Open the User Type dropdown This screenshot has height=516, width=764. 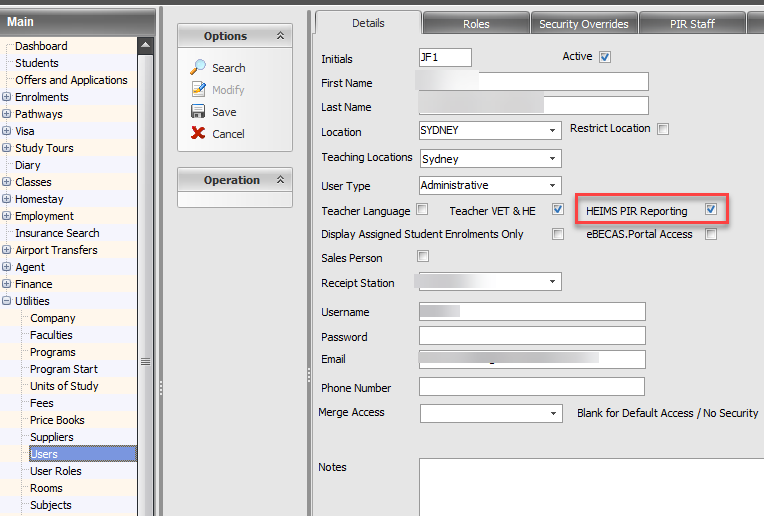pyautogui.click(x=553, y=186)
